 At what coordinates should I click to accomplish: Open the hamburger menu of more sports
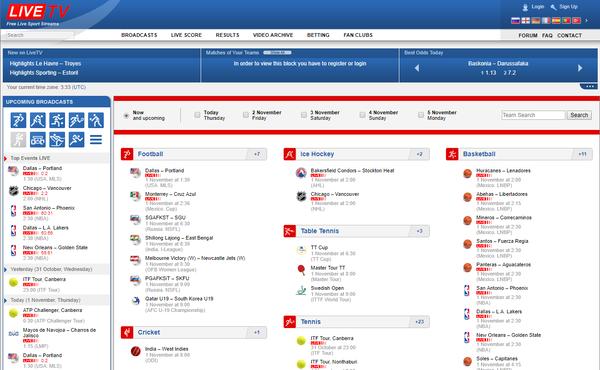[96, 140]
